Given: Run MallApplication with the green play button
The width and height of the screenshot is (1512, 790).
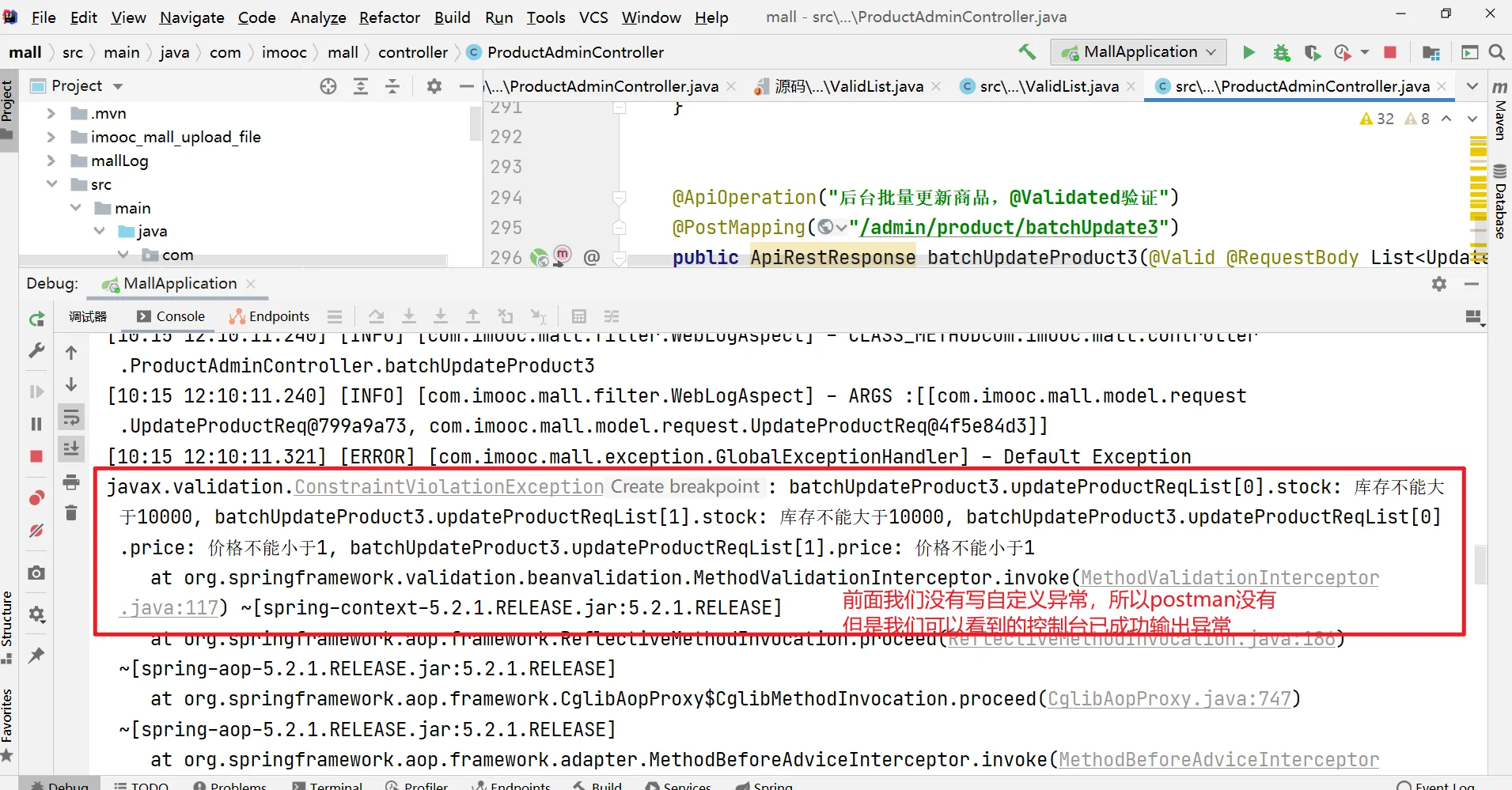Looking at the screenshot, I should [1249, 52].
